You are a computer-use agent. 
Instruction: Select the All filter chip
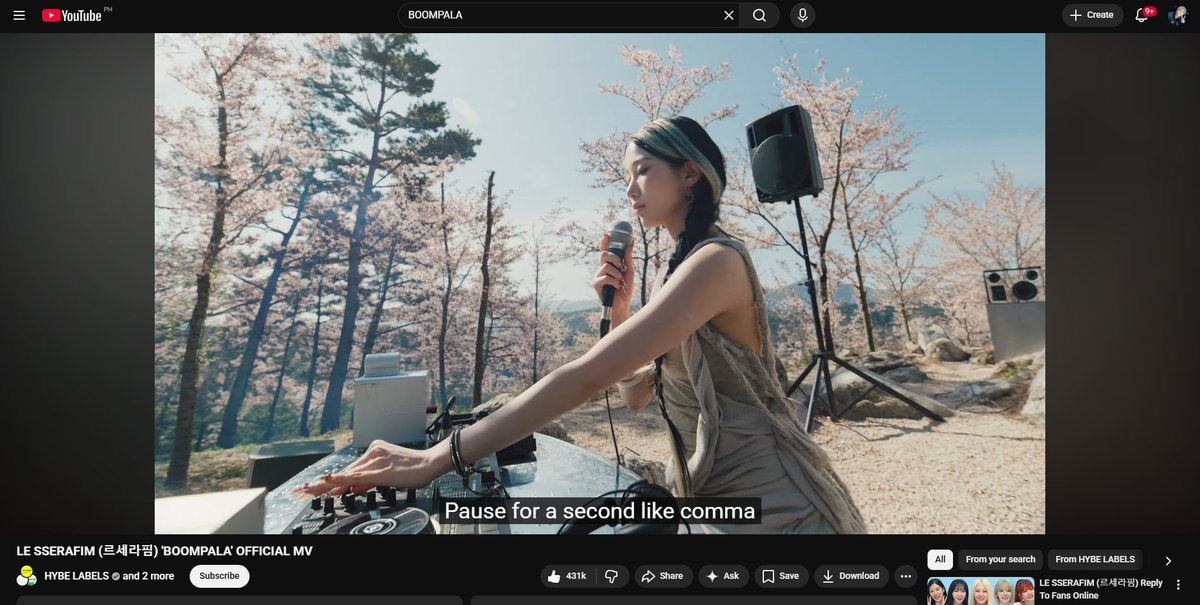[940, 560]
